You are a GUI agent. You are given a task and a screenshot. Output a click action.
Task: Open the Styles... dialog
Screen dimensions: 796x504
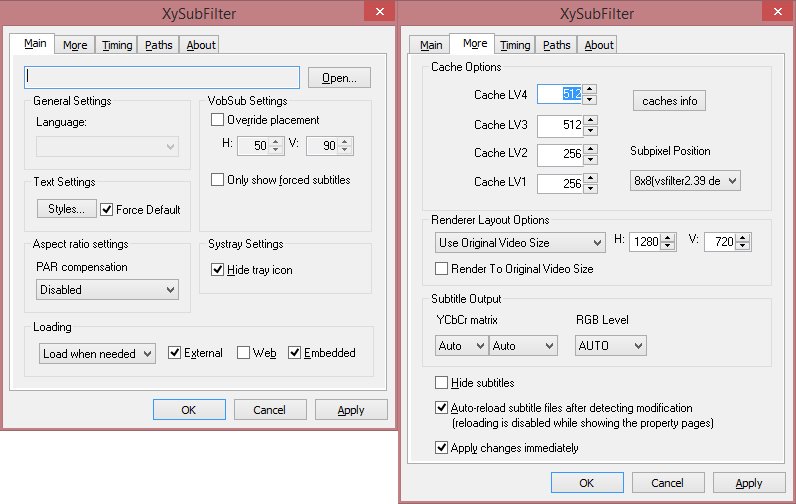[x=67, y=209]
